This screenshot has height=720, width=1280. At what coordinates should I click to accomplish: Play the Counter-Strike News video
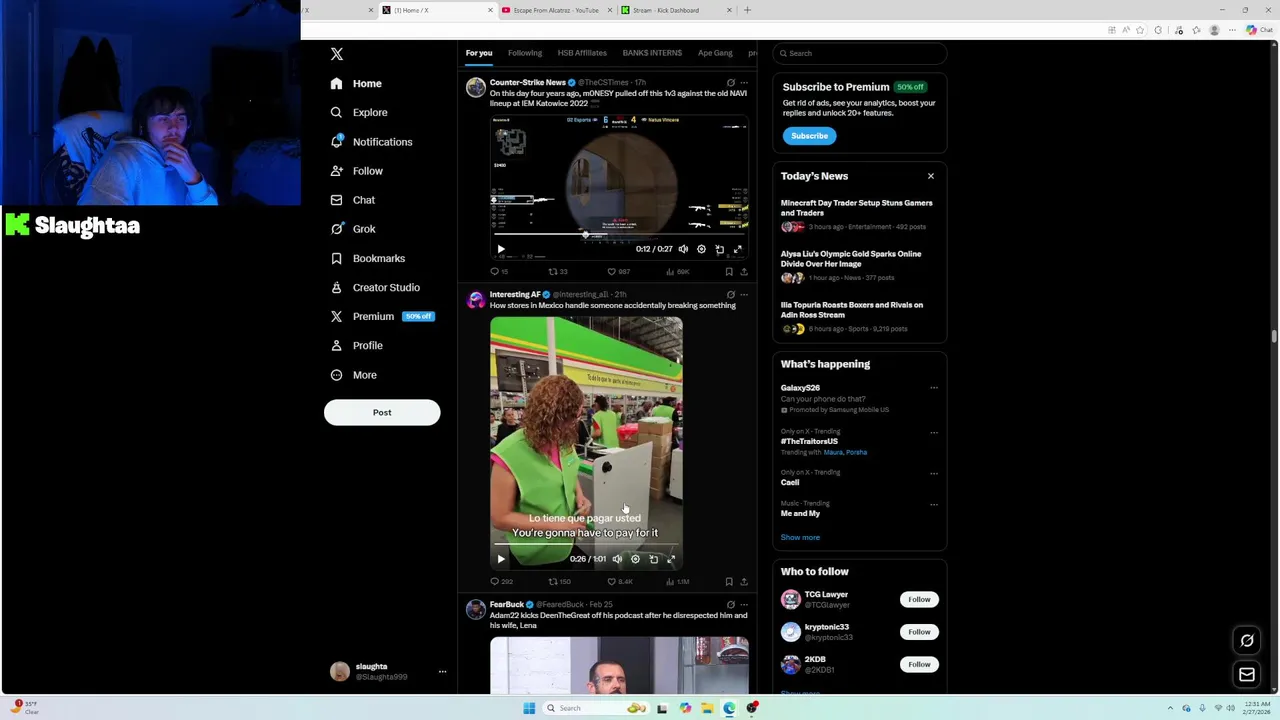pos(501,249)
